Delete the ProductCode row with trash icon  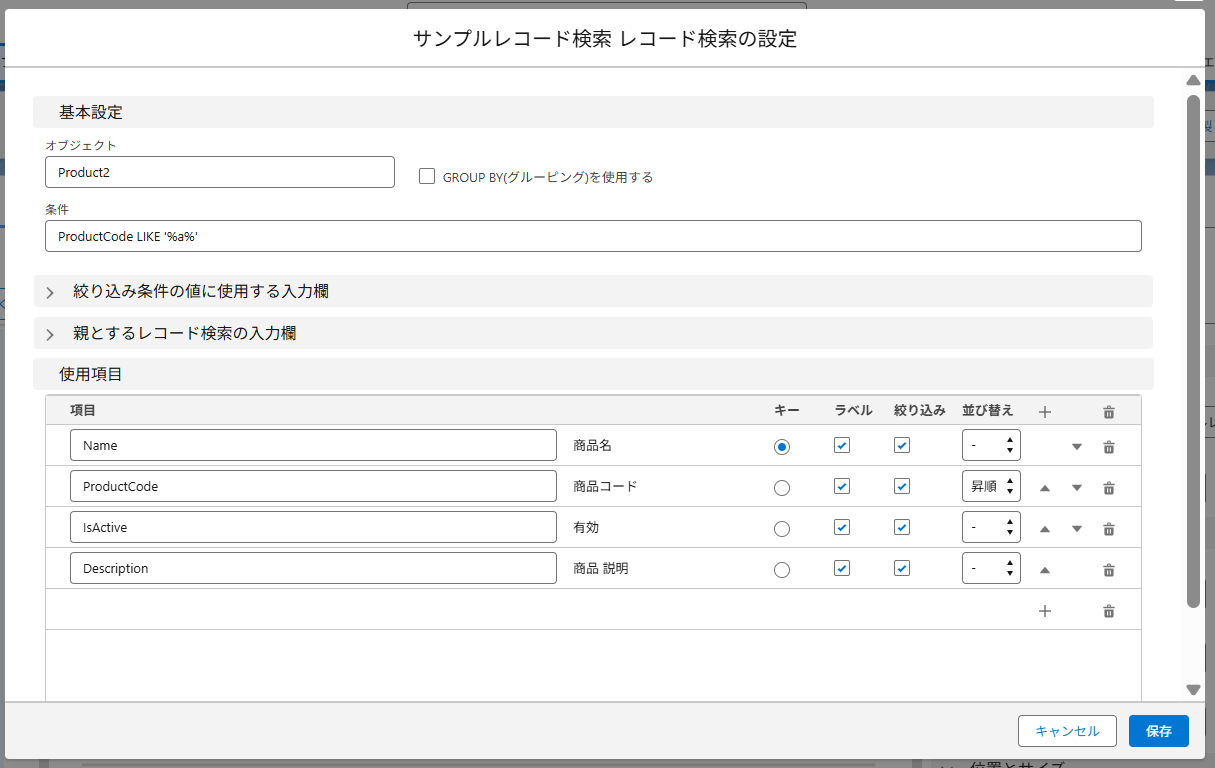[1108, 488]
